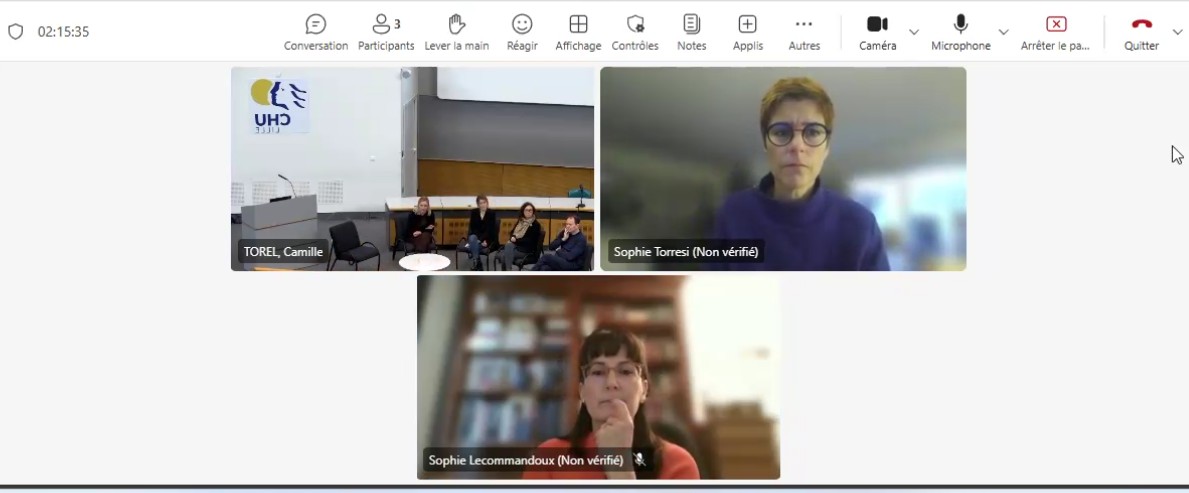Open the Conversation chat panel
1189x493 pixels.
[x=316, y=32]
